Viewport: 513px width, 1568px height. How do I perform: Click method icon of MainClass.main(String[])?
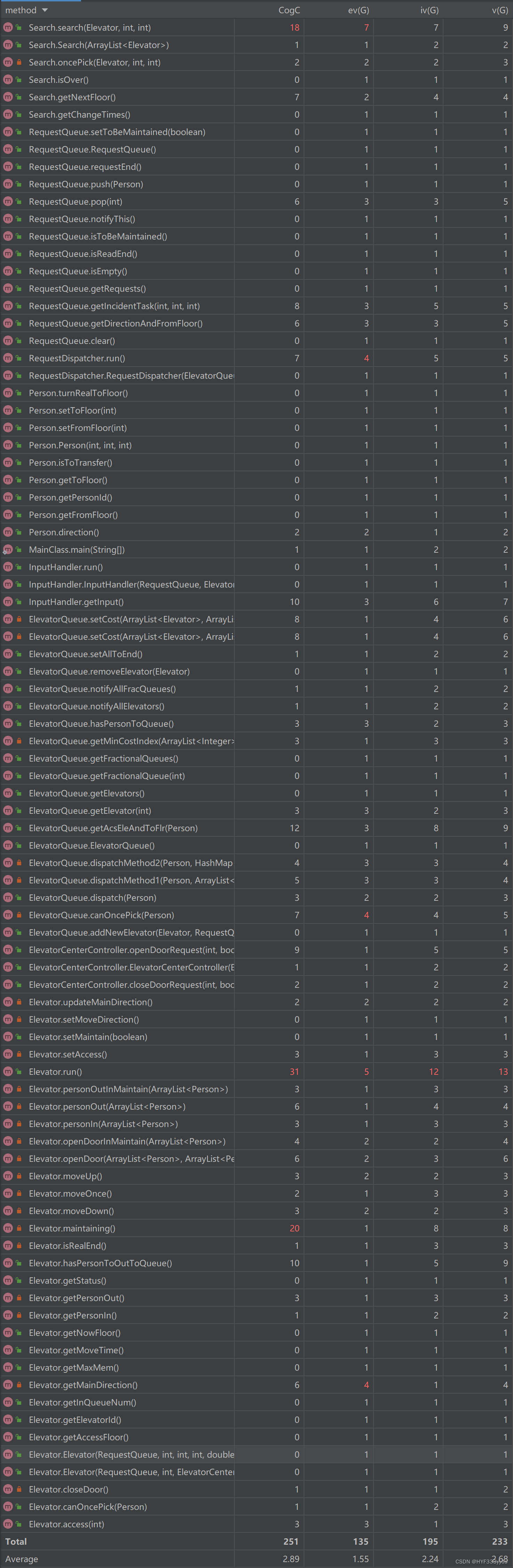(8, 550)
